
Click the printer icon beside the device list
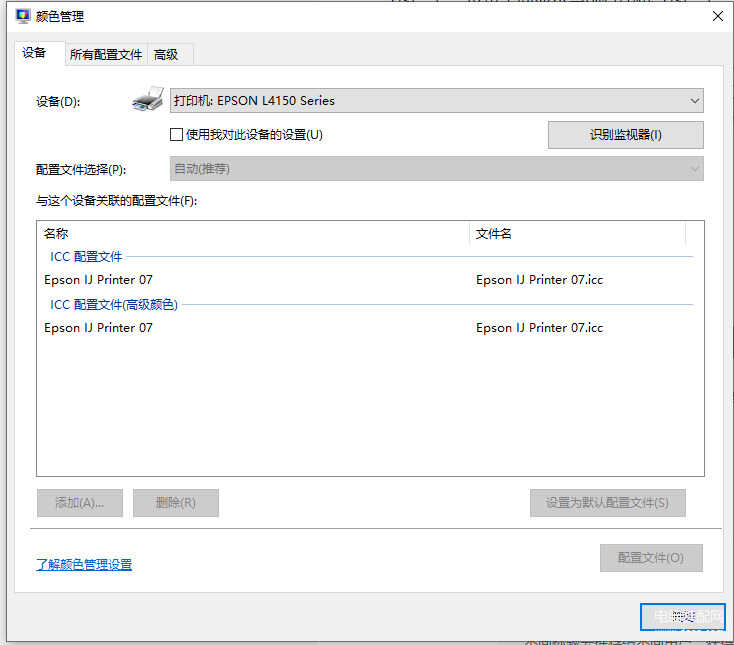pos(148,100)
